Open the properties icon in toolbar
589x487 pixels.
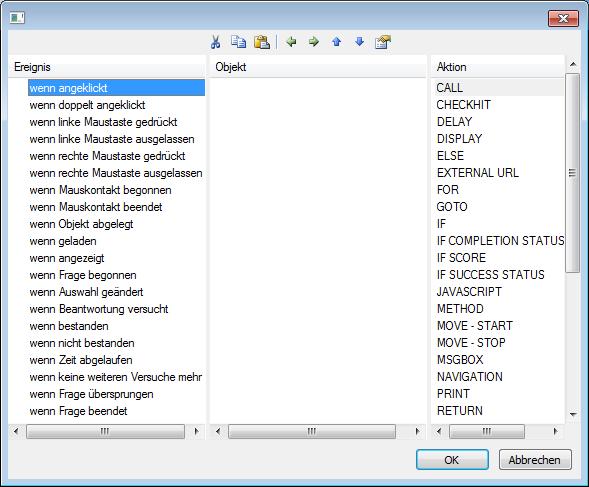[383, 42]
